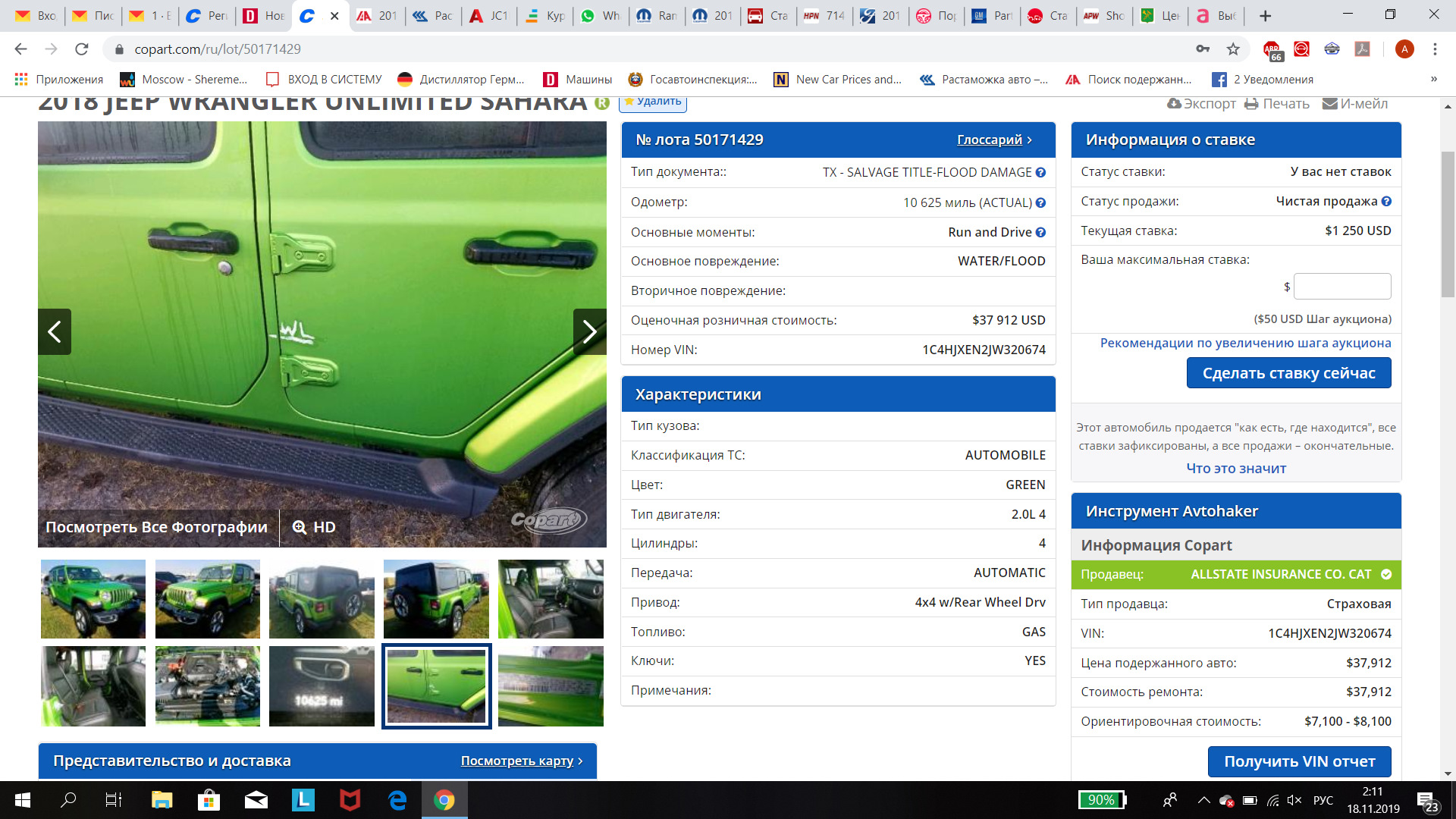Open File Explorer from taskbar
The width and height of the screenshot is (1456, 819).
pos(162,800)
